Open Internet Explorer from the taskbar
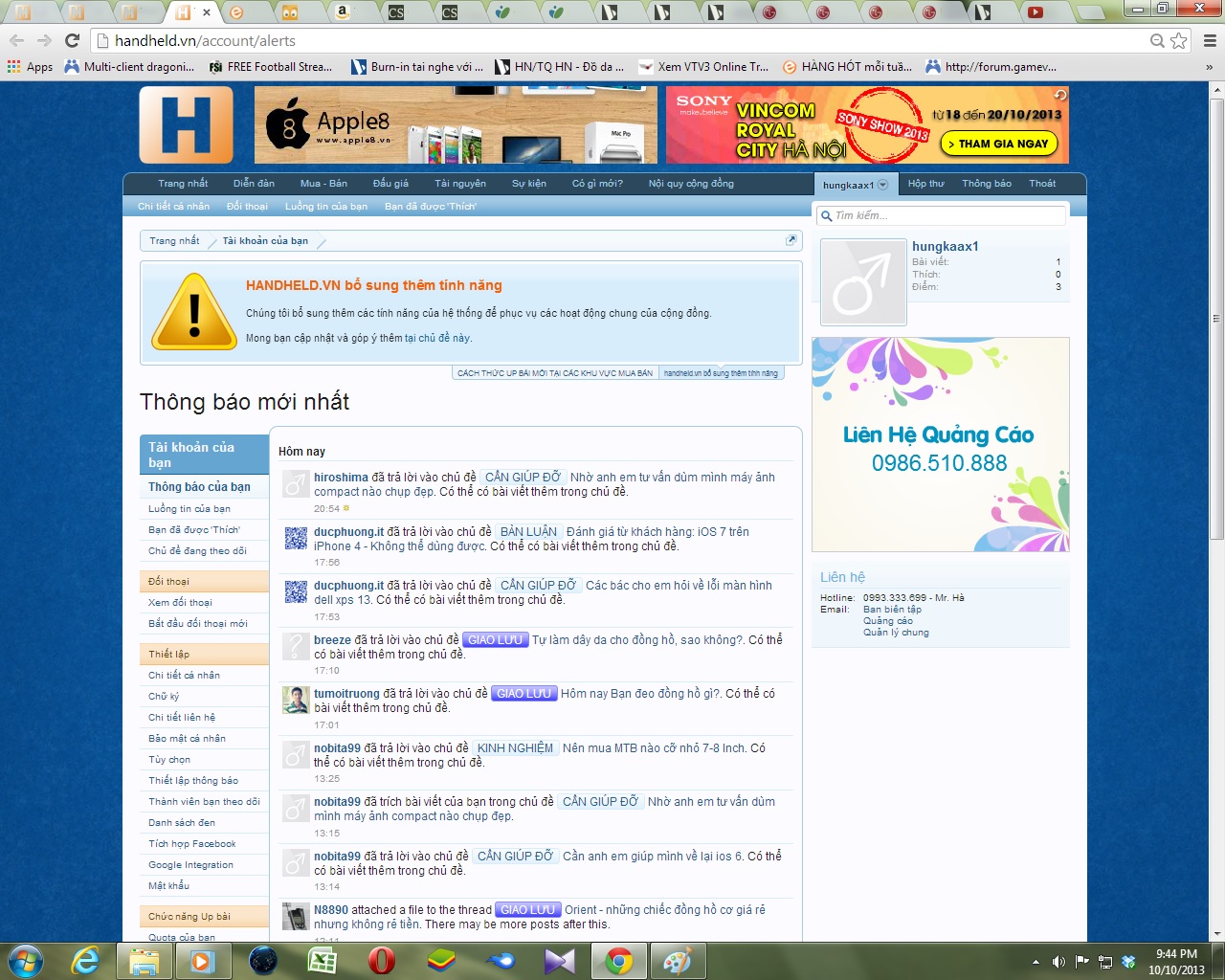Viewport: 1225px width, 980px height. pos(85,960)
